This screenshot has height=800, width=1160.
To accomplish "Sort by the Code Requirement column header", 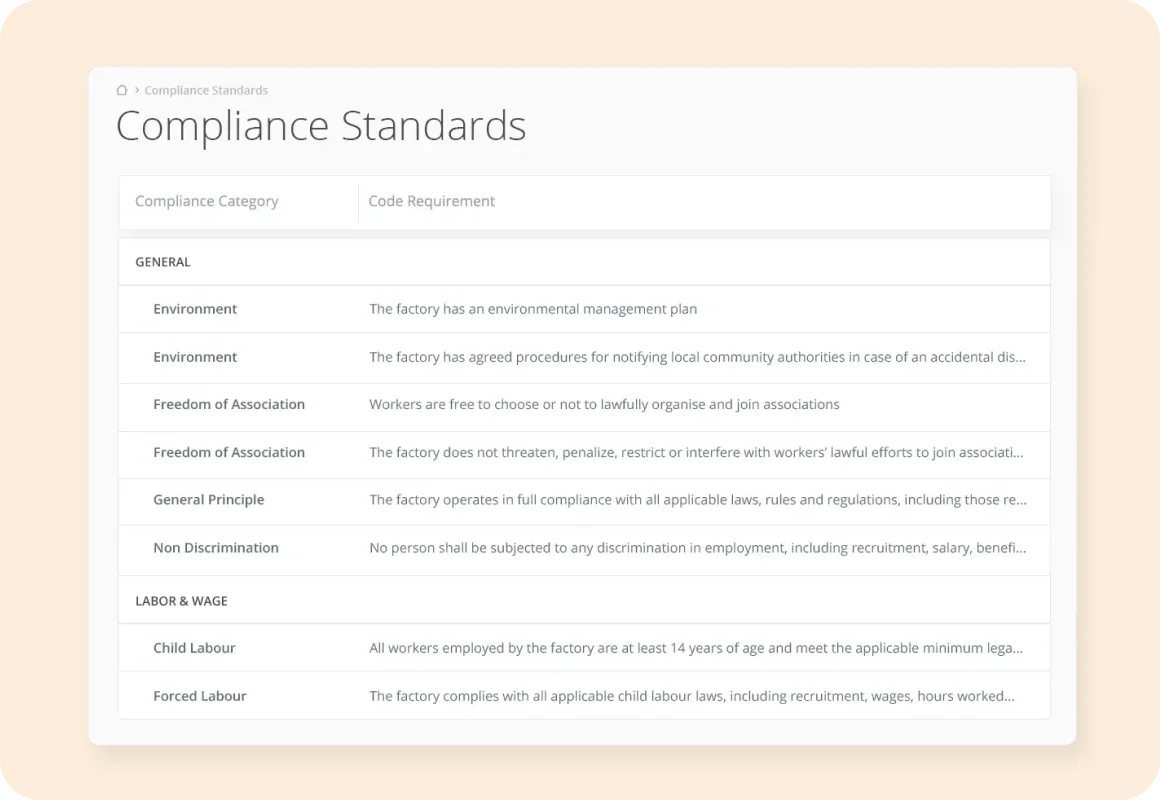I will (431, 201).
